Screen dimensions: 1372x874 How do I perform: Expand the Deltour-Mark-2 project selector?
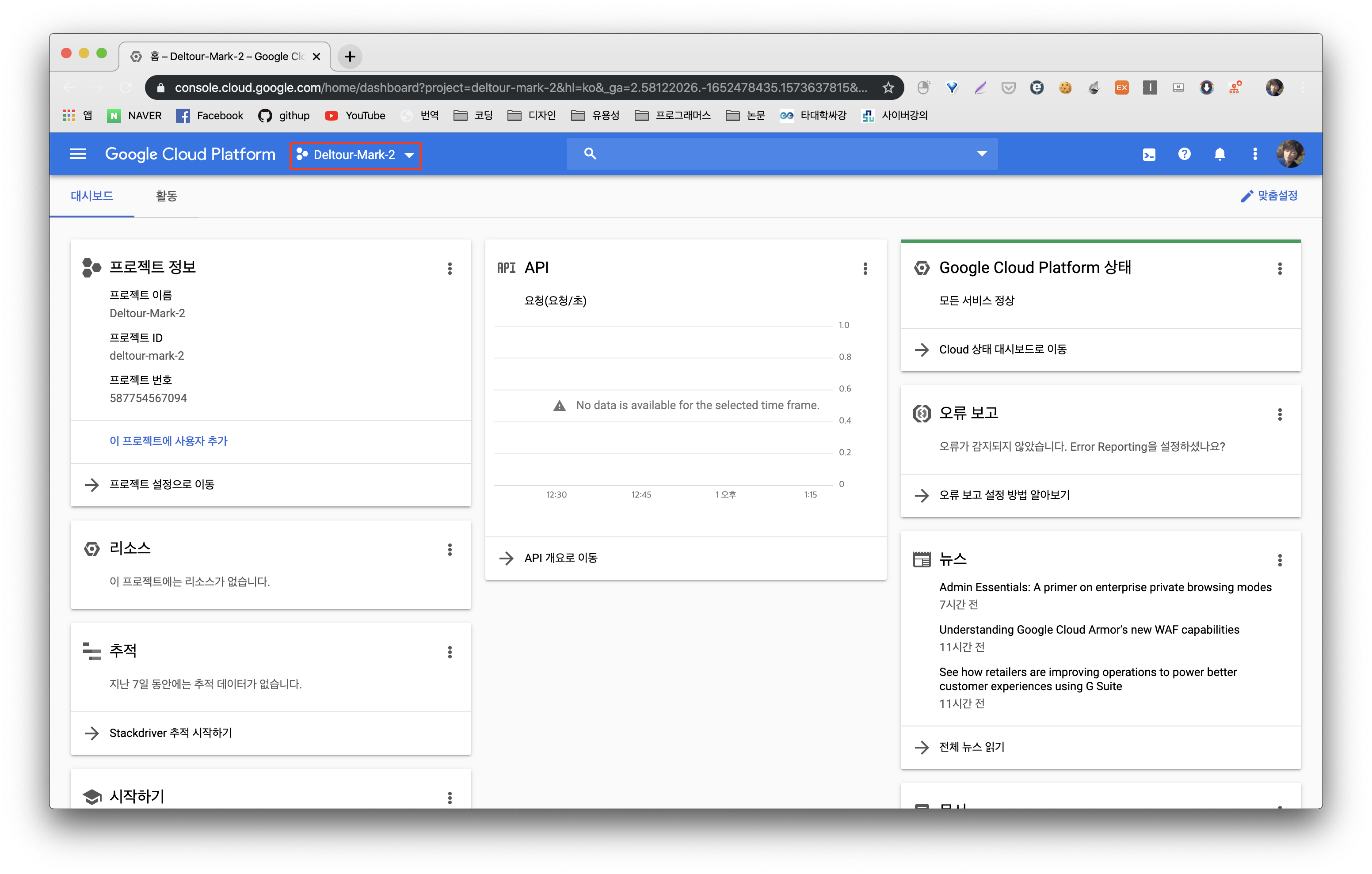(355, 155)
